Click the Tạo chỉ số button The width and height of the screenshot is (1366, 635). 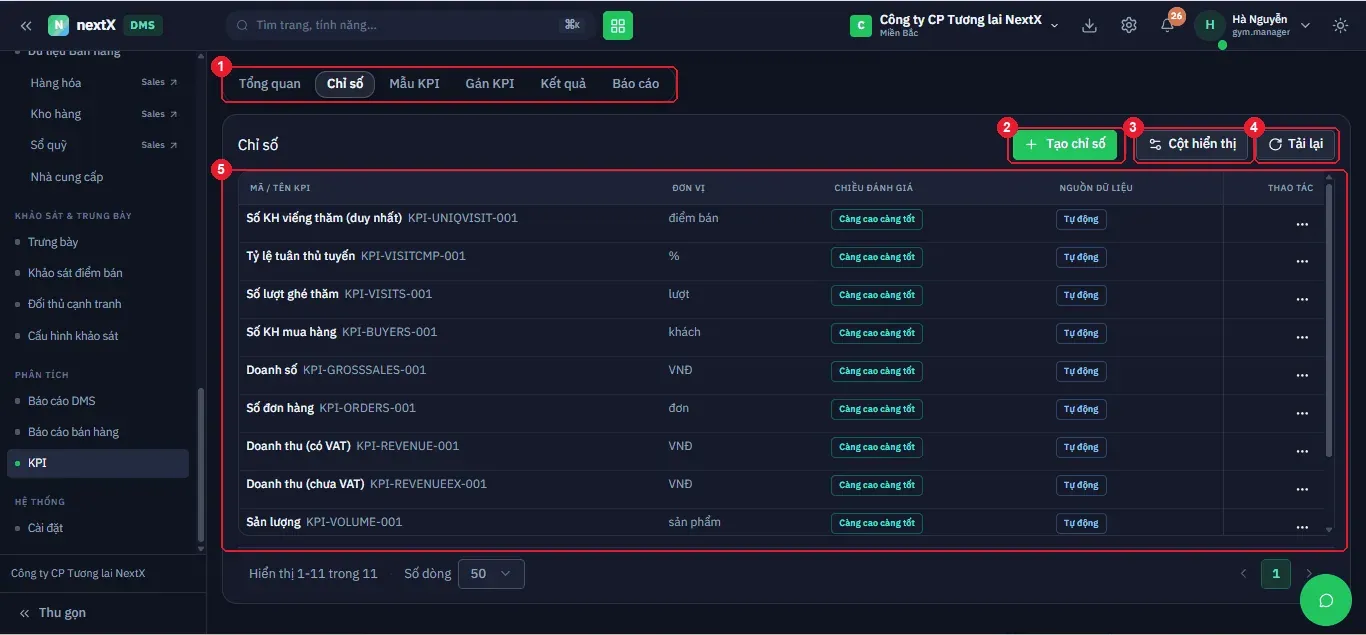coord(1065,144)
